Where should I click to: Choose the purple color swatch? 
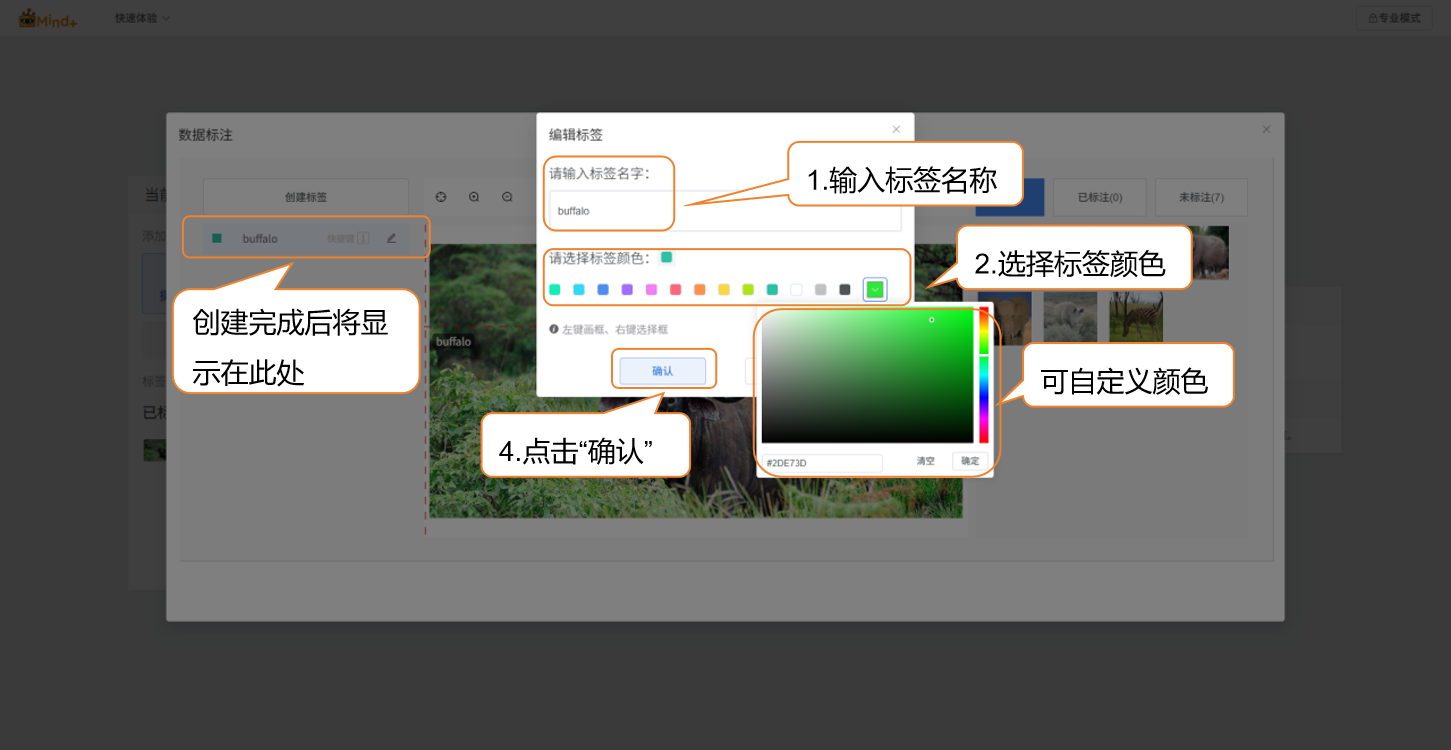(627, 290)
